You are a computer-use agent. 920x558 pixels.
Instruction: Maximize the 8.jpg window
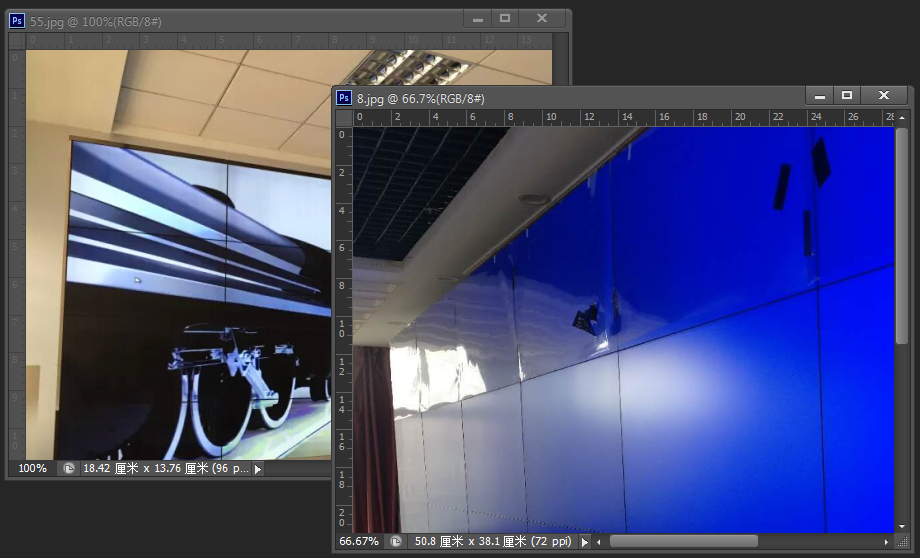[847, 95]
